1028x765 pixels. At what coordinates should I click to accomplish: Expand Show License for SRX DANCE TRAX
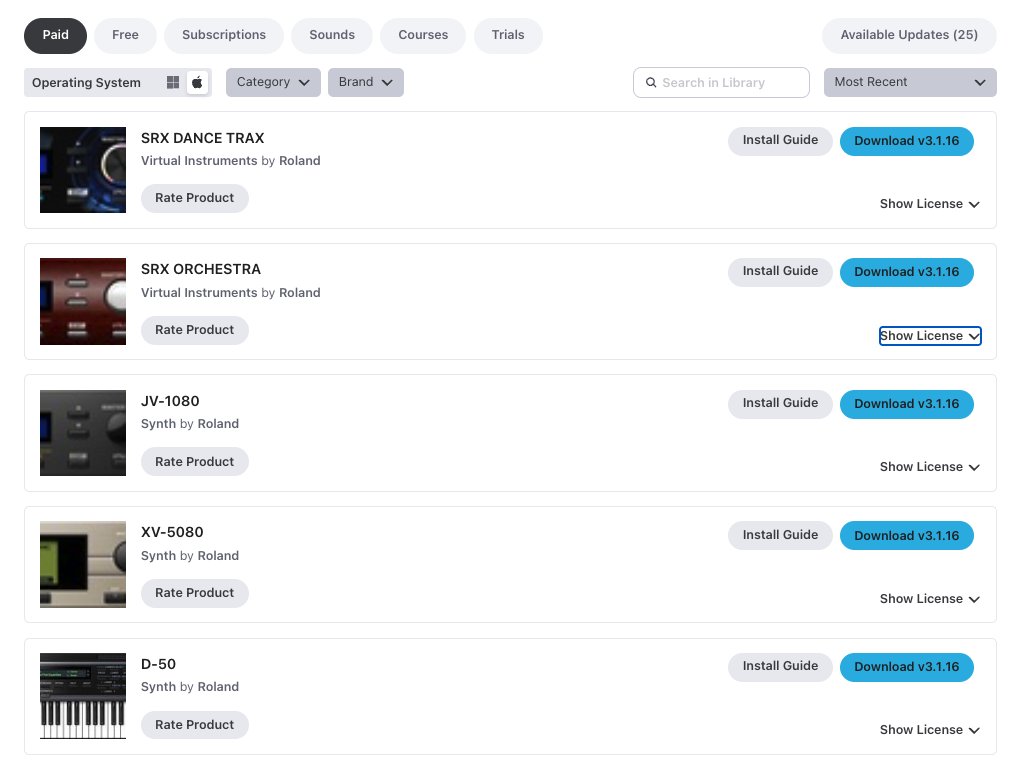coord(930,204)
